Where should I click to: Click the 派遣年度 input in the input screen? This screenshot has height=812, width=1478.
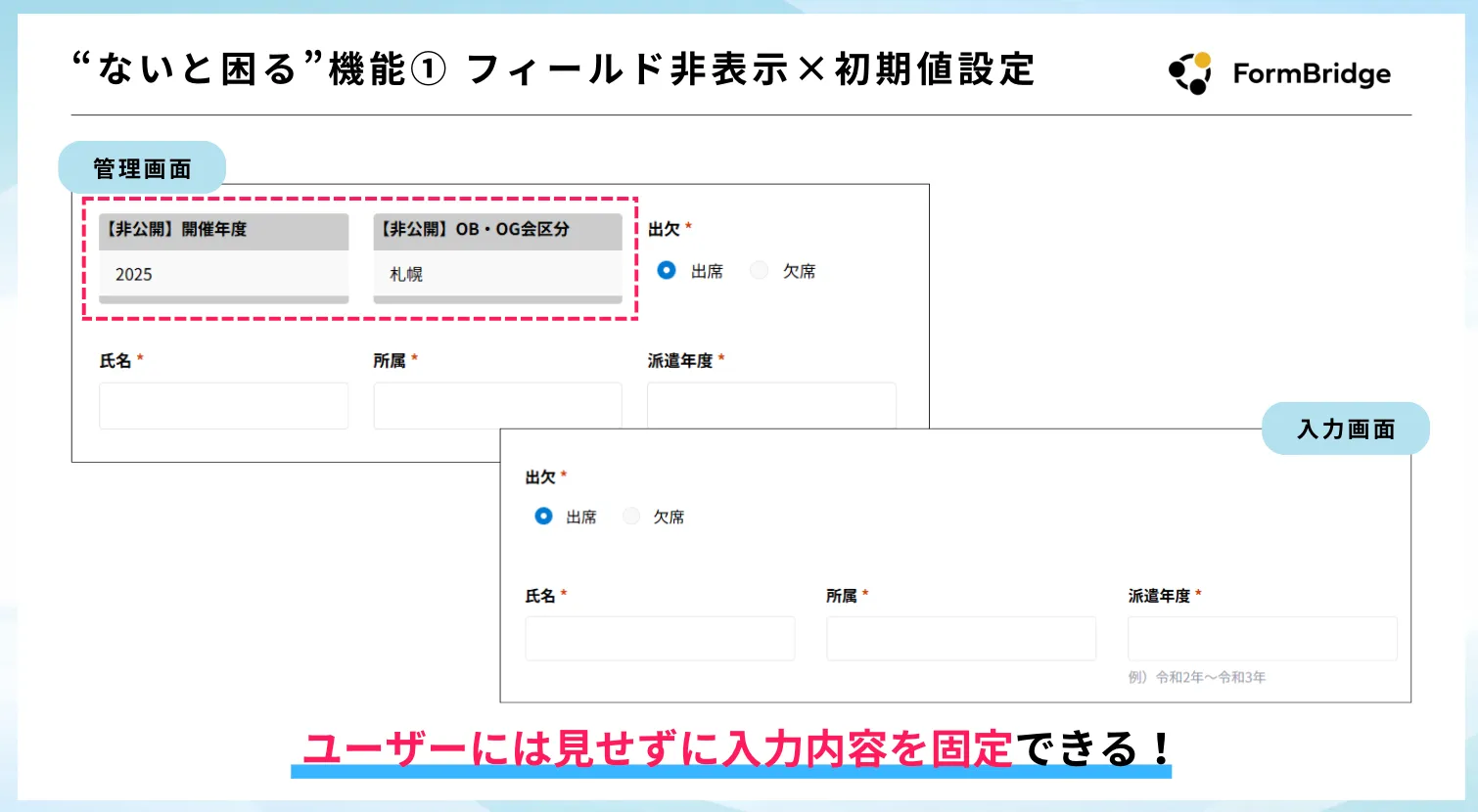(x=1262, y=639)
